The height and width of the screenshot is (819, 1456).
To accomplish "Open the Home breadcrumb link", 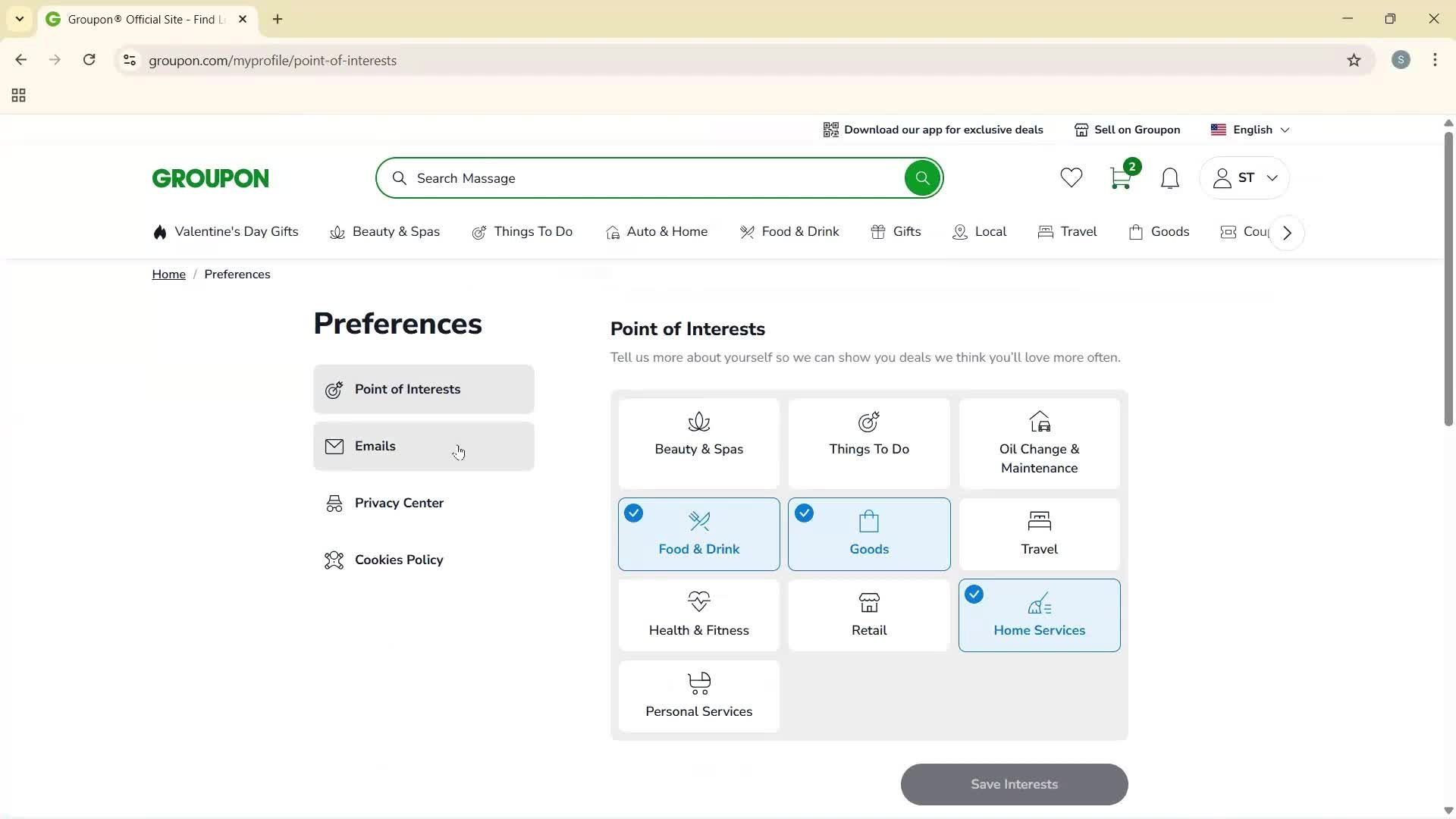I will click(x=168, y=274).
